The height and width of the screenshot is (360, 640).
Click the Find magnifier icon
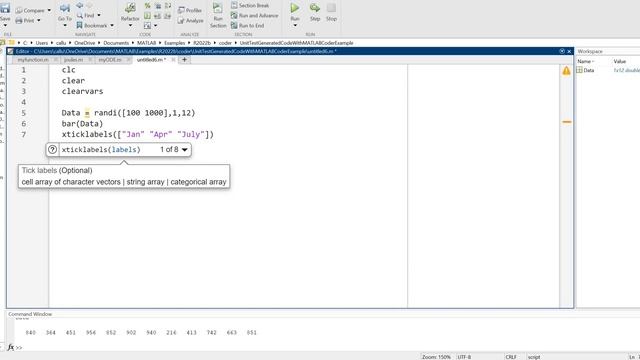80,16
